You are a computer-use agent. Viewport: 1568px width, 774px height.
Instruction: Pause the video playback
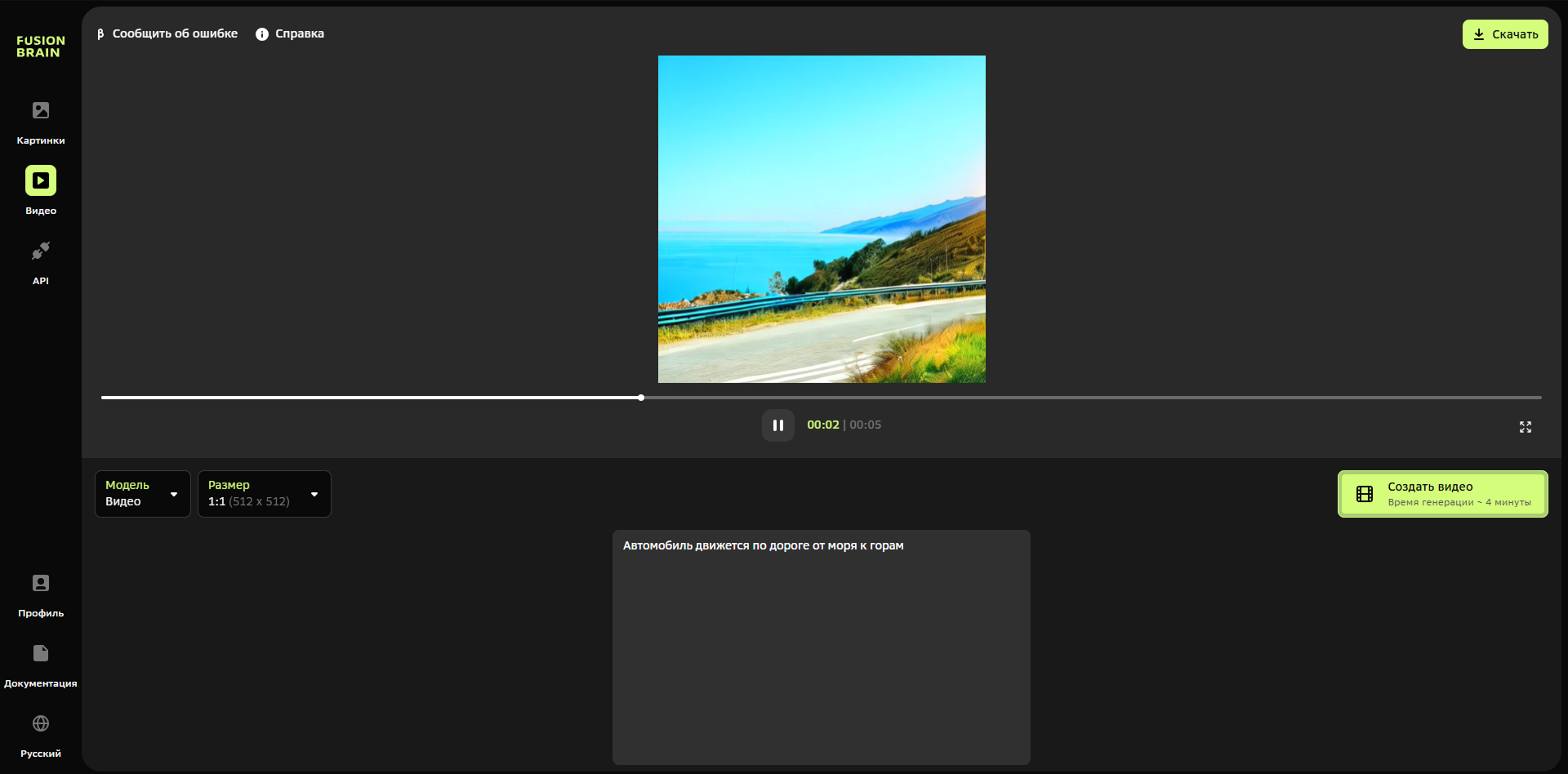777,425
